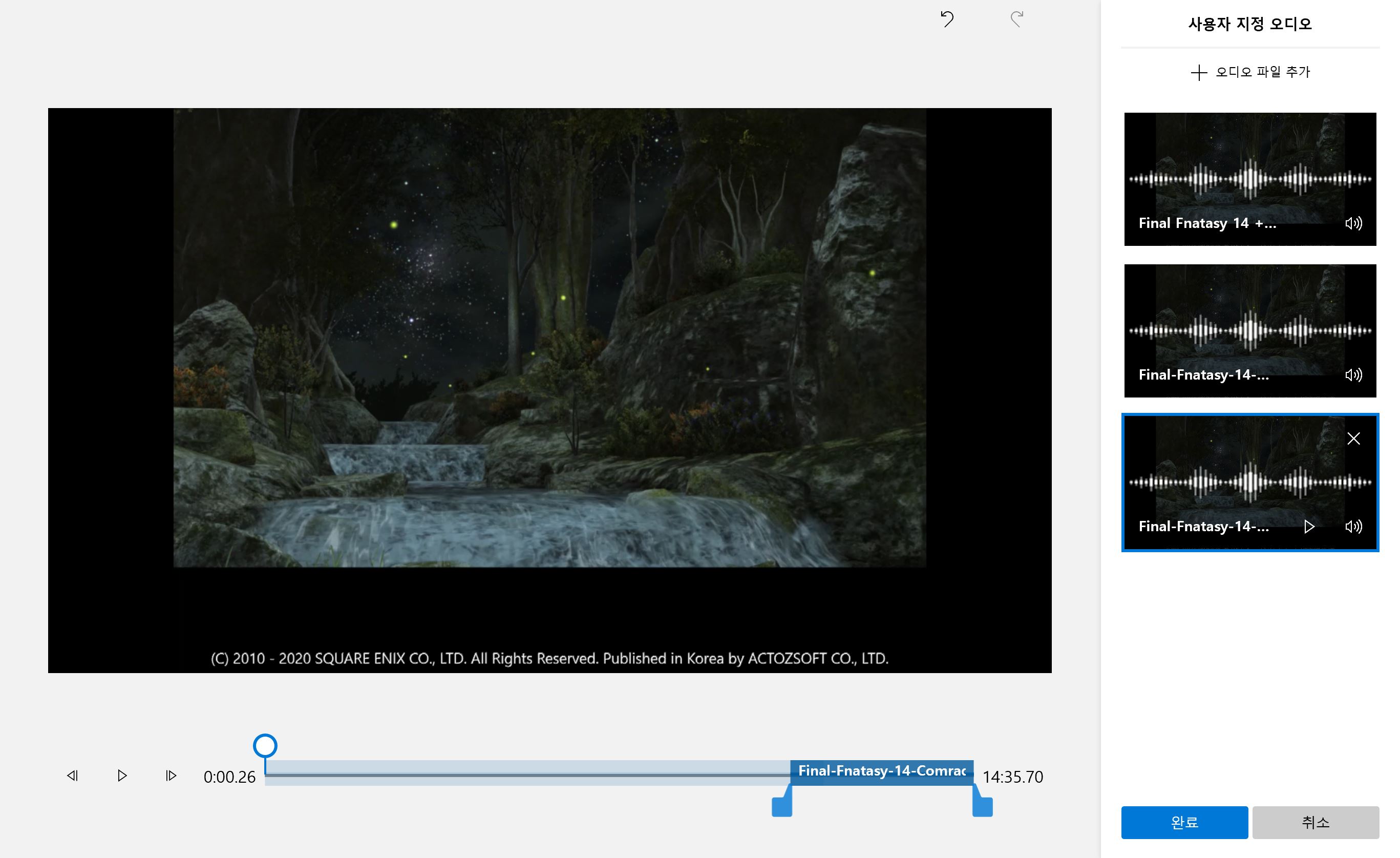1400x858 pixels.
Task: Click the left trim handle of the audio clip
Action: click(x=782, y=806)
